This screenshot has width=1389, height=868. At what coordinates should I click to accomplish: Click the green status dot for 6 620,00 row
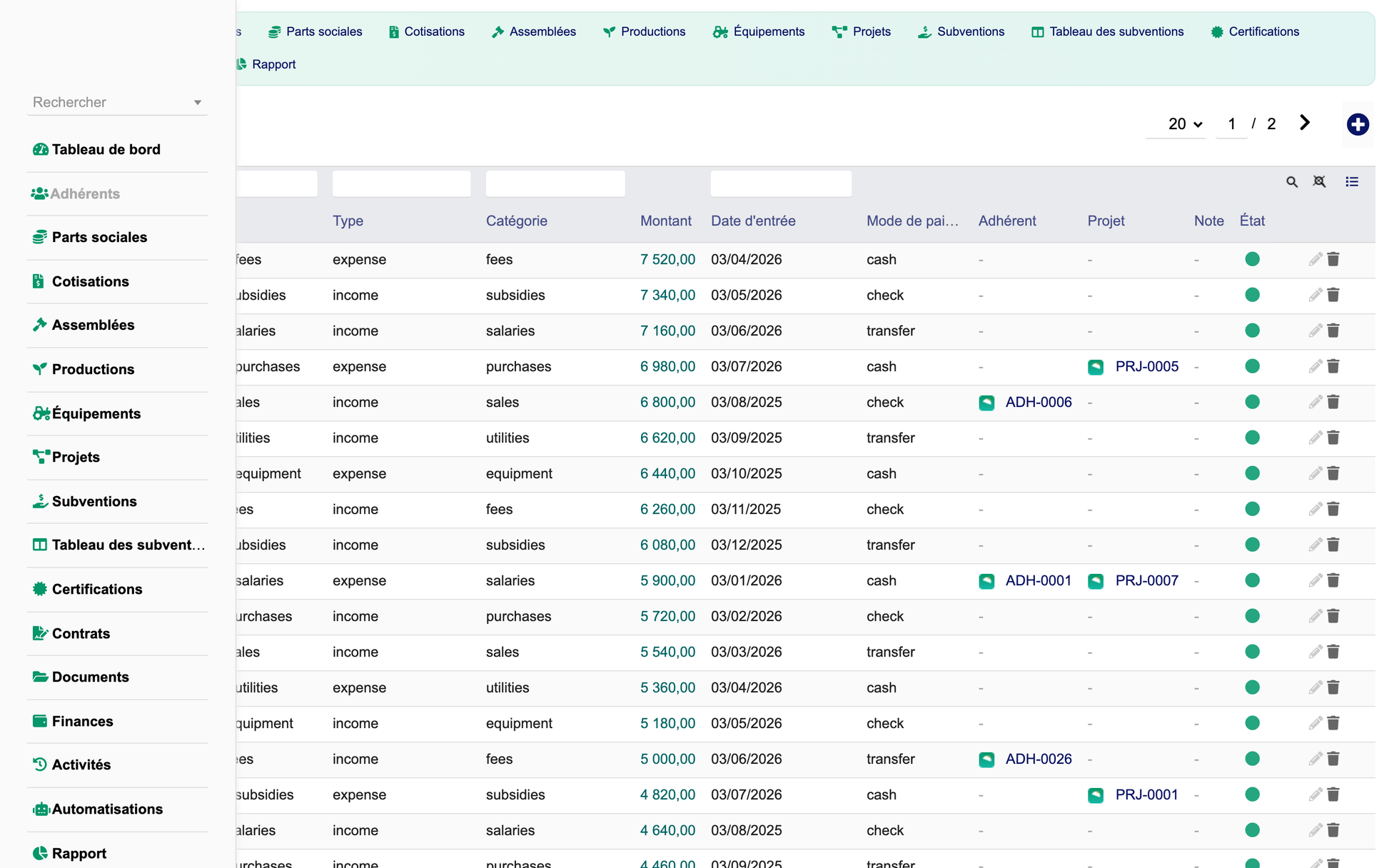pyautogui.click(x=1252, y=438)
